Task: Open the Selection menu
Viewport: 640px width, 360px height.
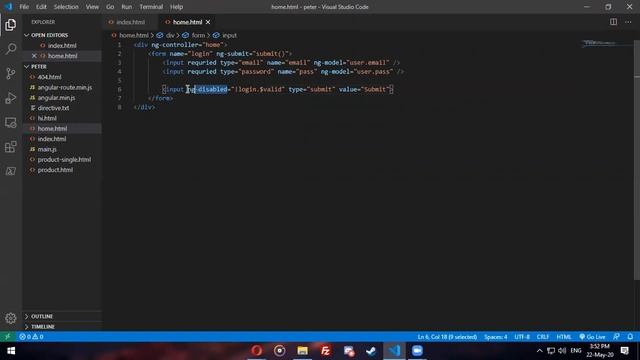Action: click(x=66, y=7)
